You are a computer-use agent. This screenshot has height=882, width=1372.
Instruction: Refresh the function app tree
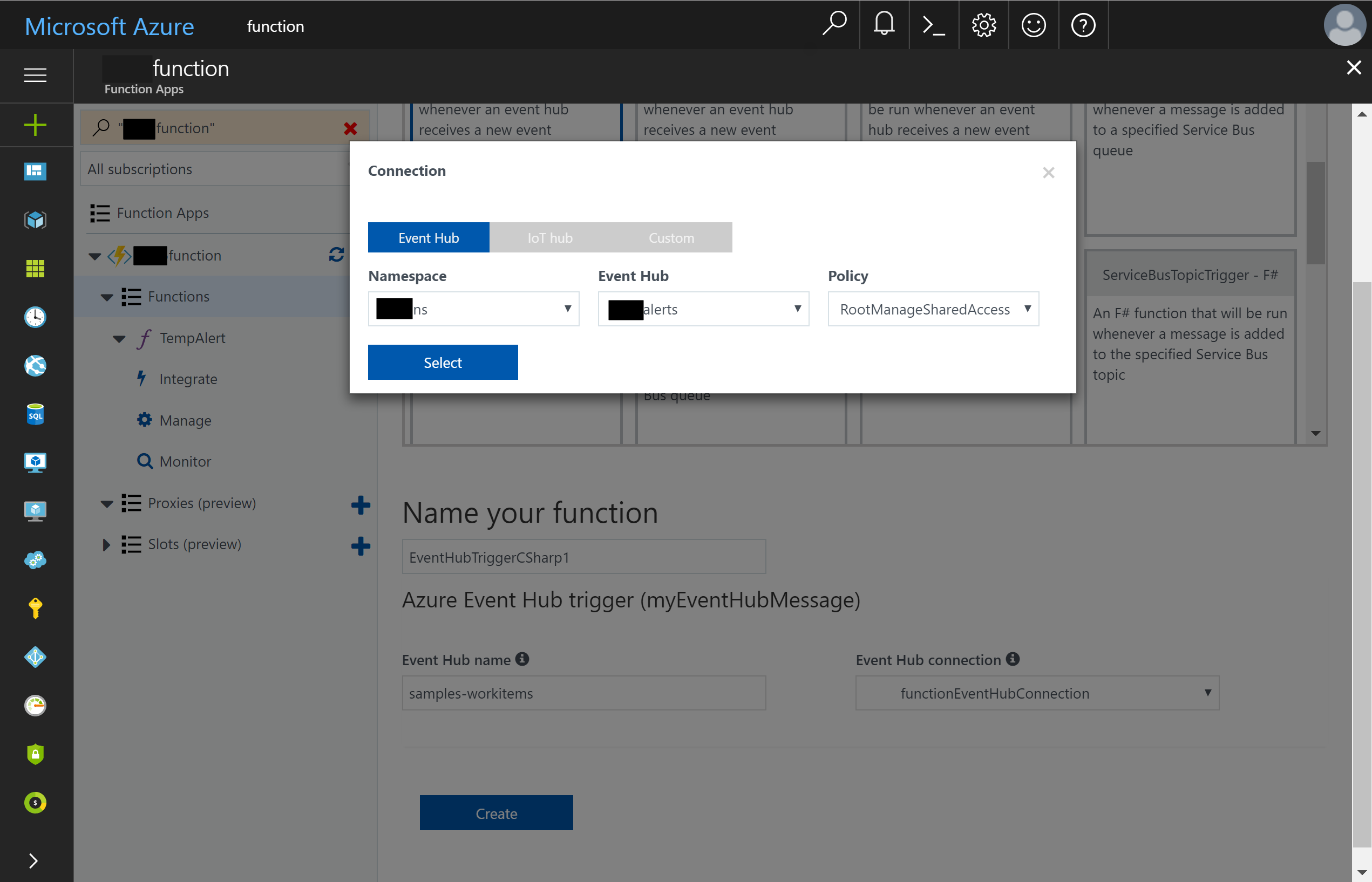point(337,255)
